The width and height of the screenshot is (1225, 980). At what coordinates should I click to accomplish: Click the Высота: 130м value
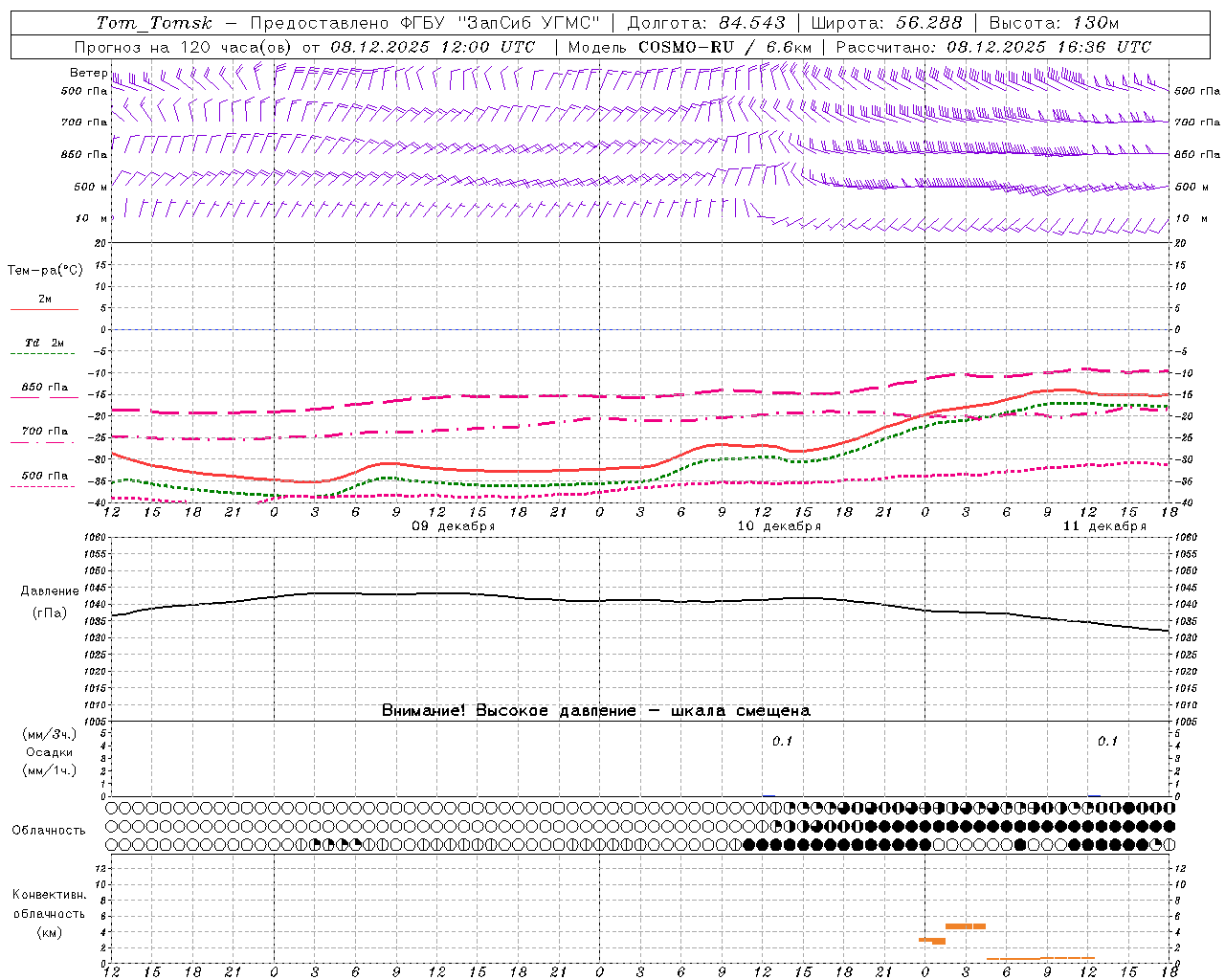click(x=1054, y=23)
